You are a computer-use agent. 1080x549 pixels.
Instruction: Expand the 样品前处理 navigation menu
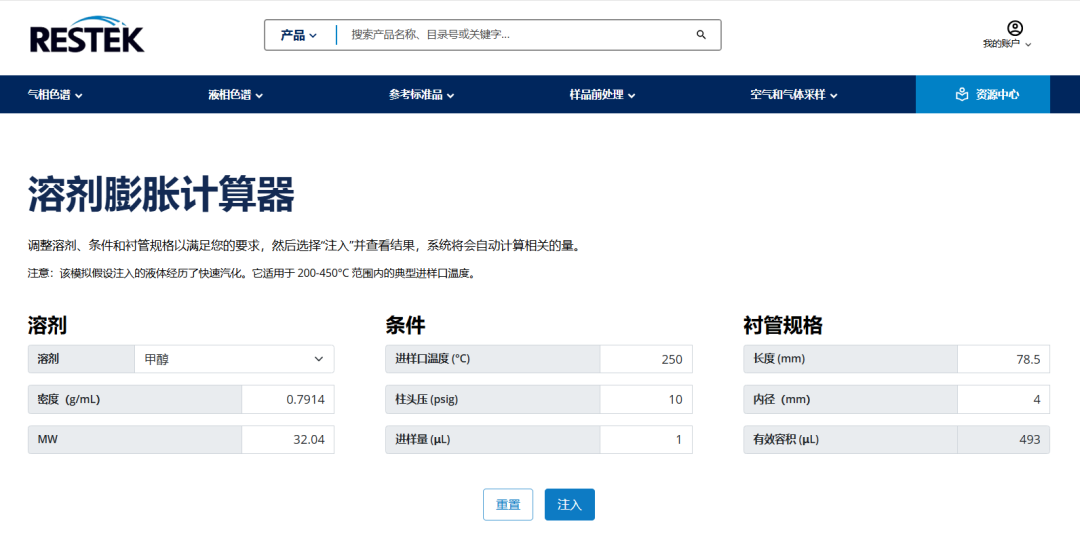pyautogui.click(x=602, y=94)
